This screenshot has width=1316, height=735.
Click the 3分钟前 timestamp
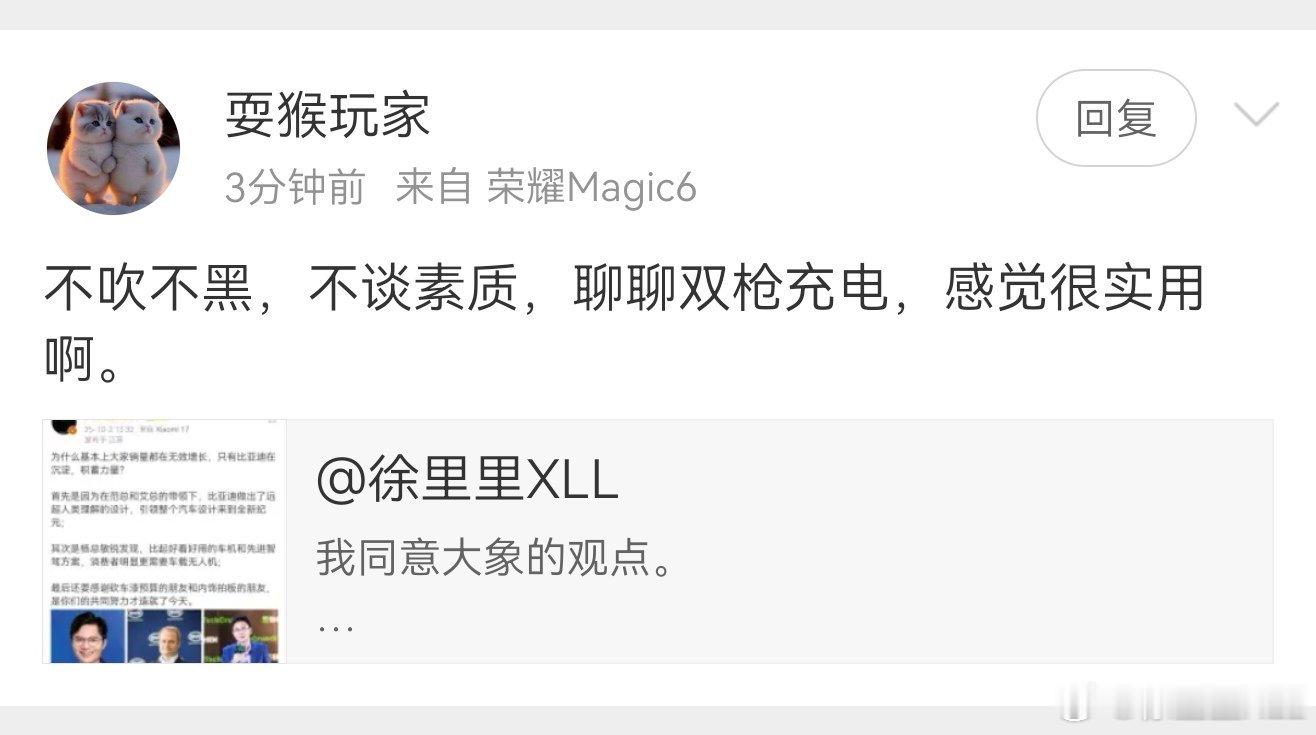coord(294,187)
